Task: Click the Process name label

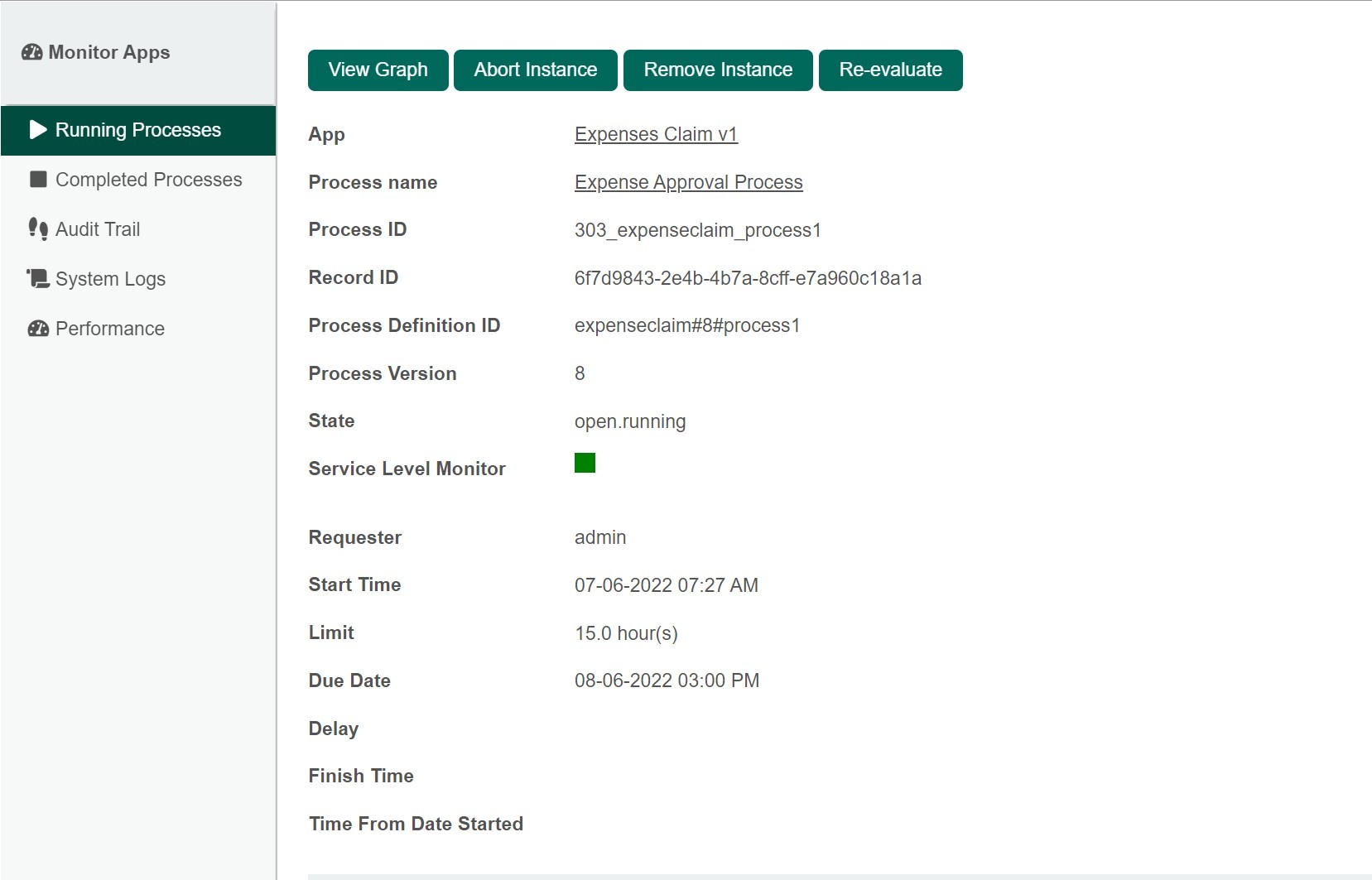Action: [373, 182]
